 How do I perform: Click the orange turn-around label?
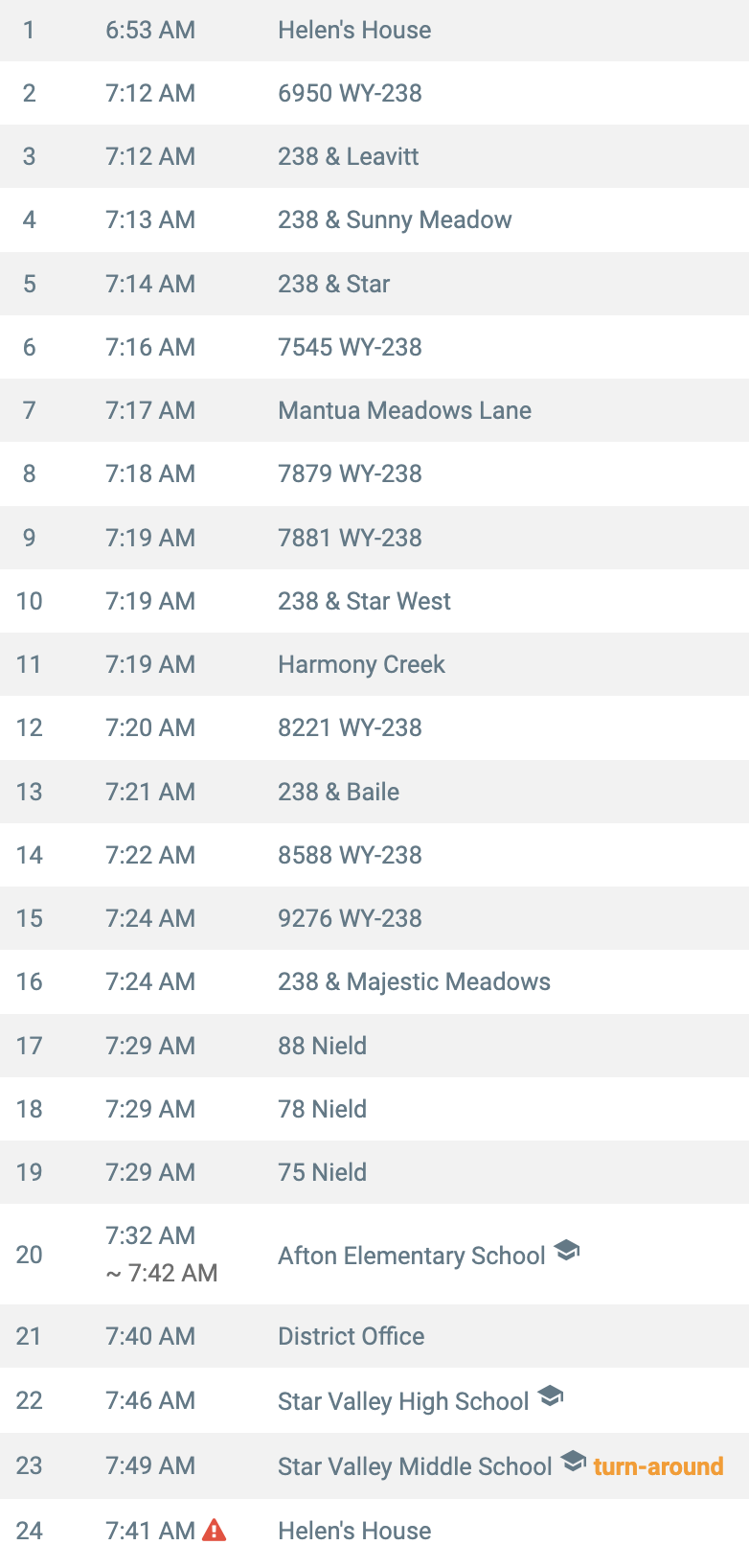(658, 1466)
